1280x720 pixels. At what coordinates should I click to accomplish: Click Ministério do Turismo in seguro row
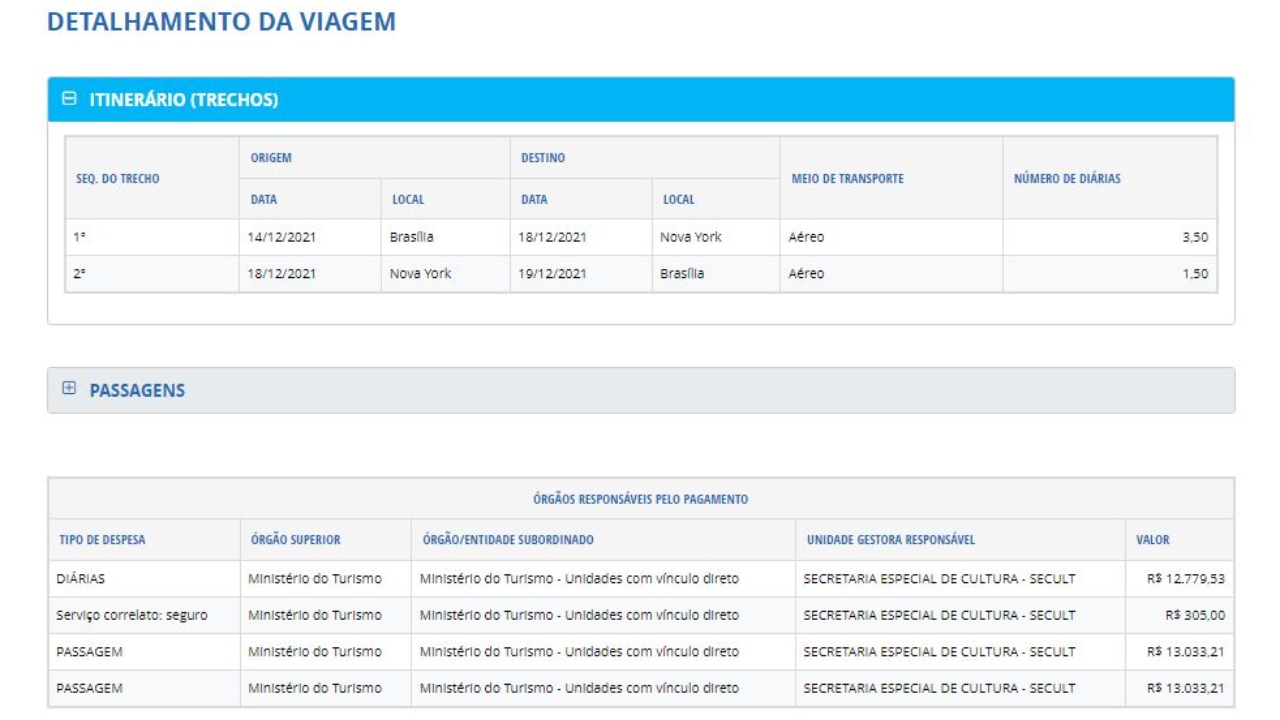[x=315, y=615]
